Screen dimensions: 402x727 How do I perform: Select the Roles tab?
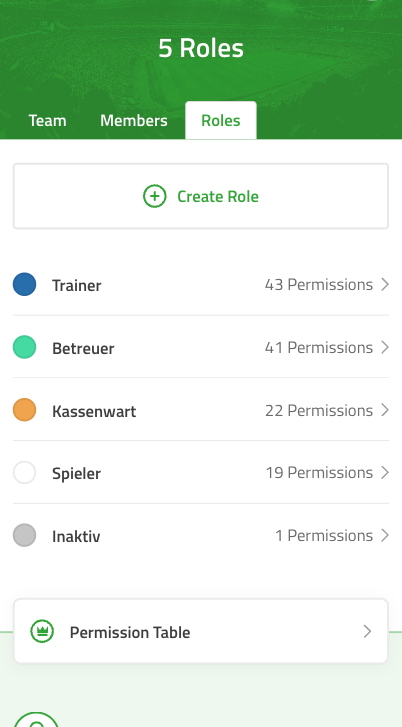click(221, 121)
